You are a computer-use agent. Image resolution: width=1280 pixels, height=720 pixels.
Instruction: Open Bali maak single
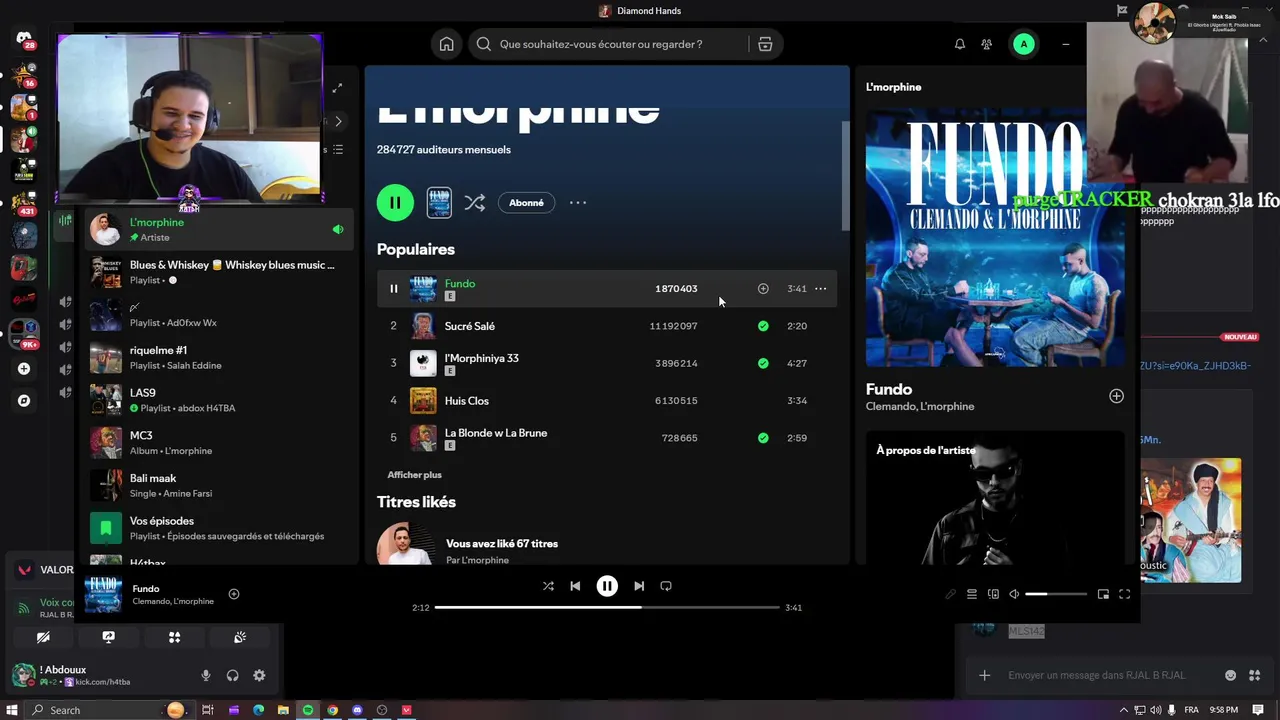(x=219, y=485)
